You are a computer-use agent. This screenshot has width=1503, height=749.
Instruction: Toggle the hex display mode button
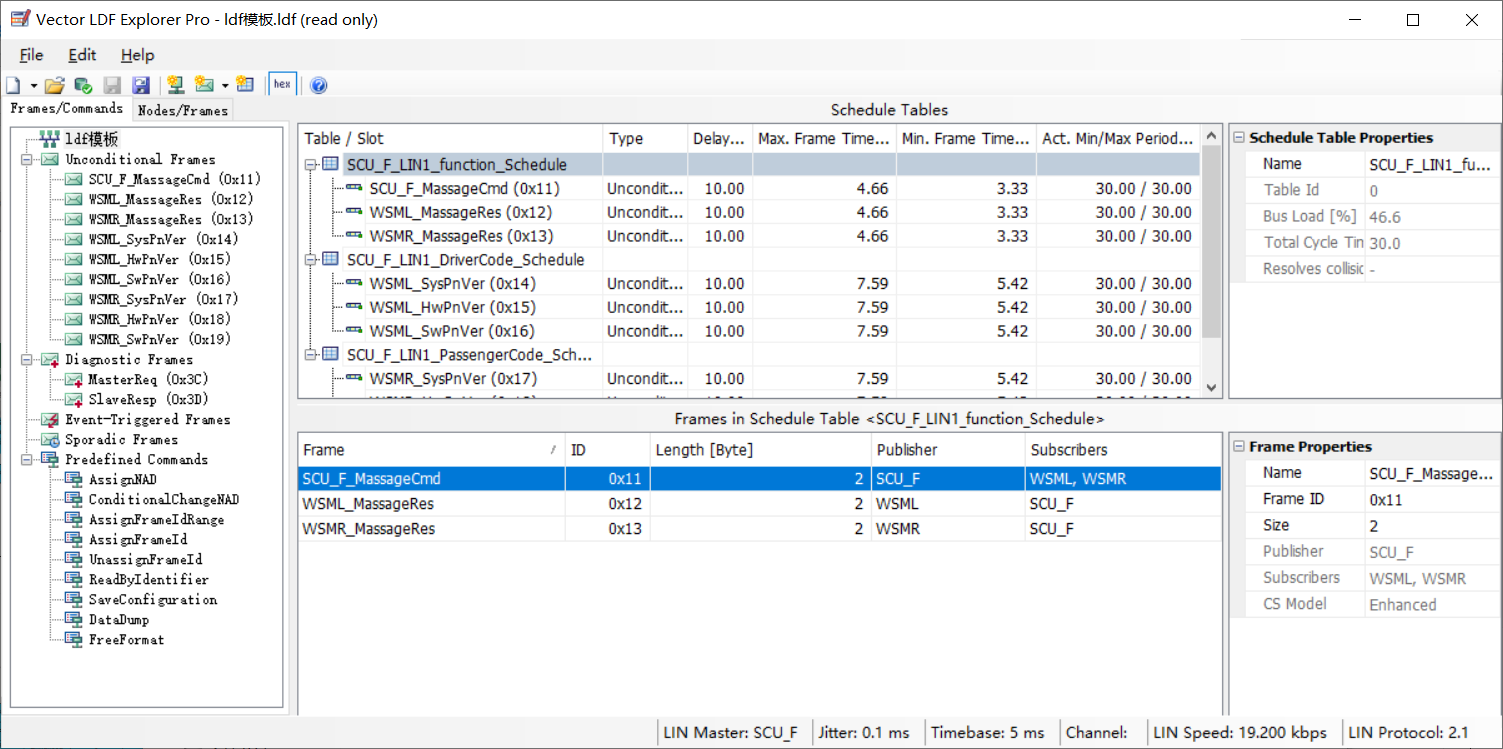tap(282, 84)
